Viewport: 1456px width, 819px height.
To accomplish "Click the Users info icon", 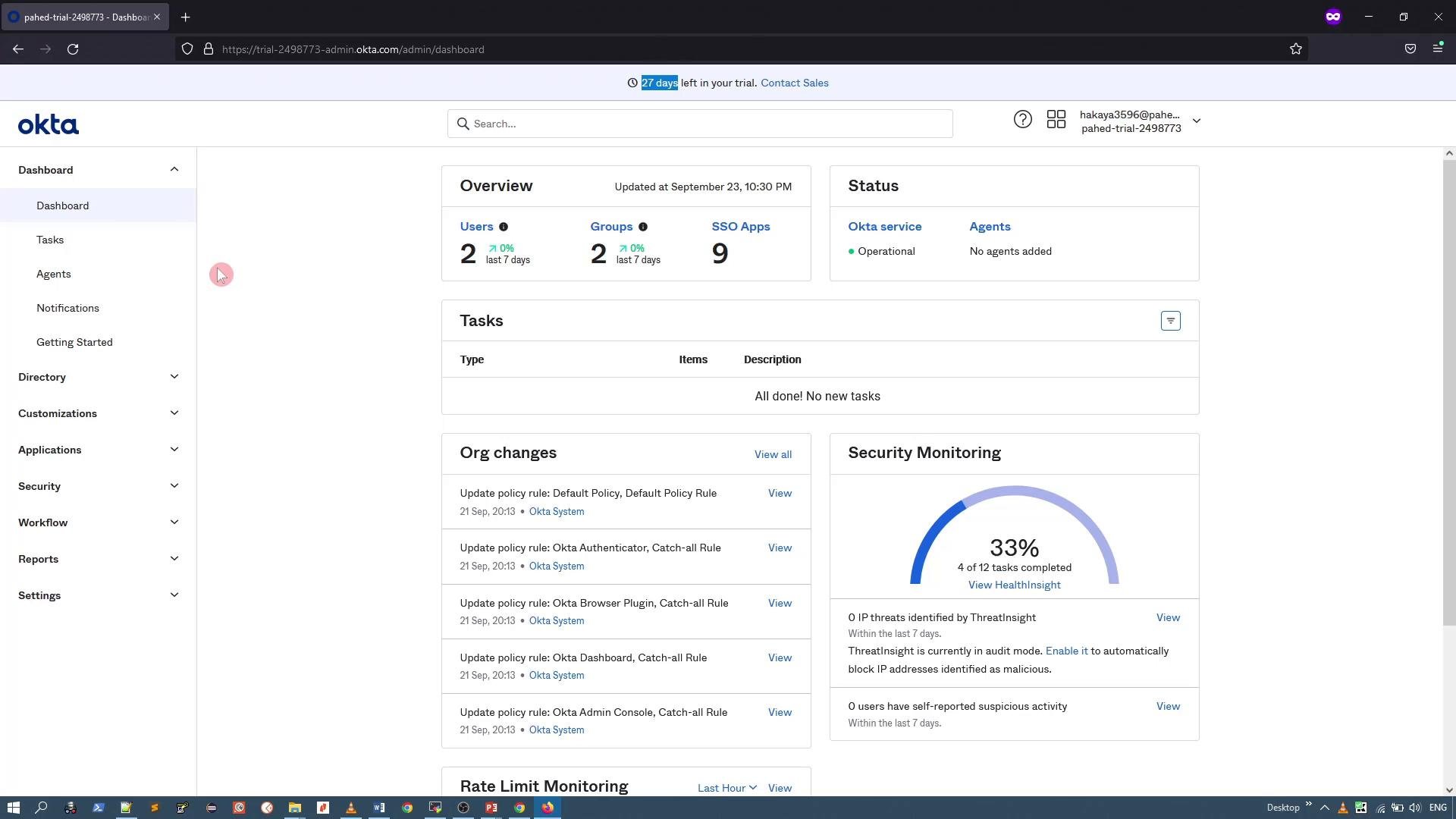I will pos(504,227).
